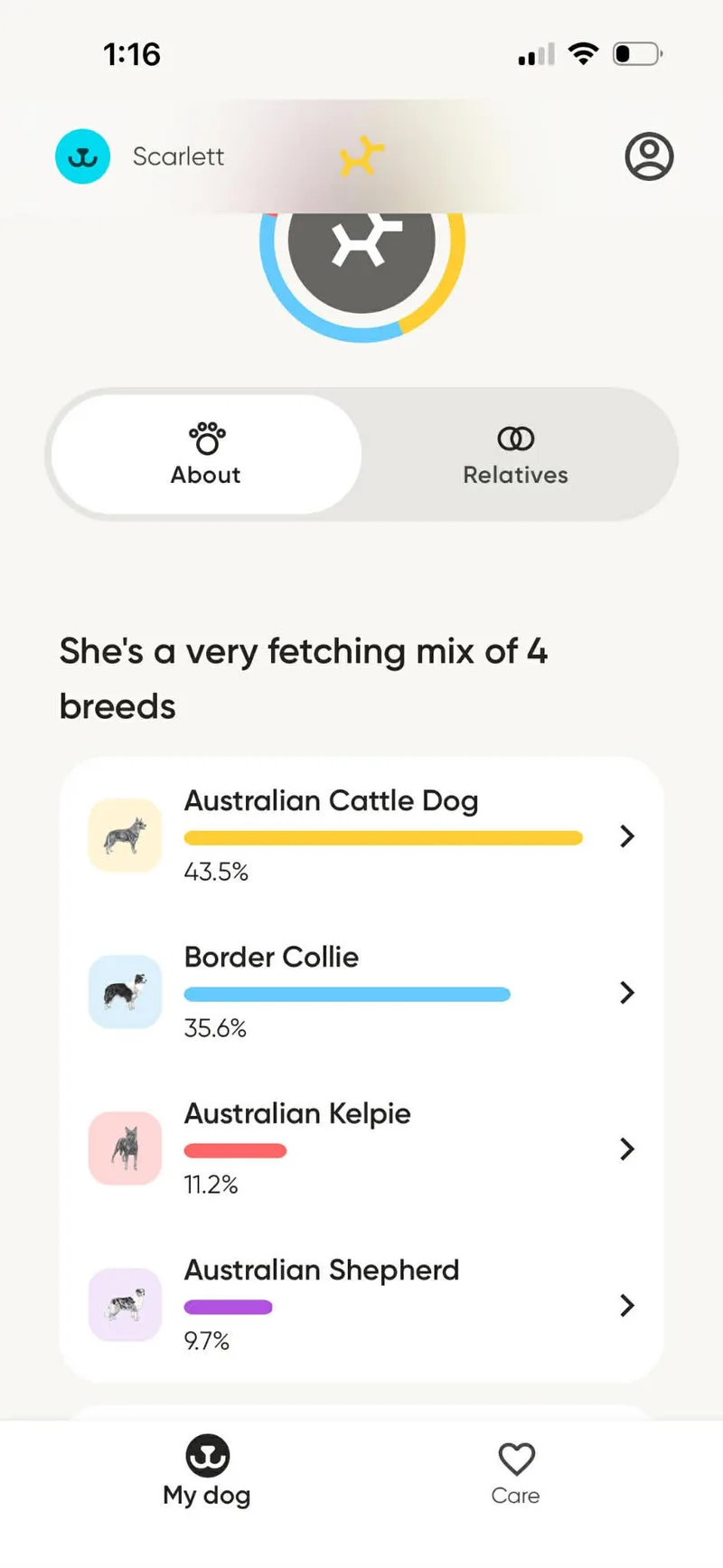Screen dimensions: 723x1568
Task: Tap the gray DNA circle icon
Action: point(361,241)
